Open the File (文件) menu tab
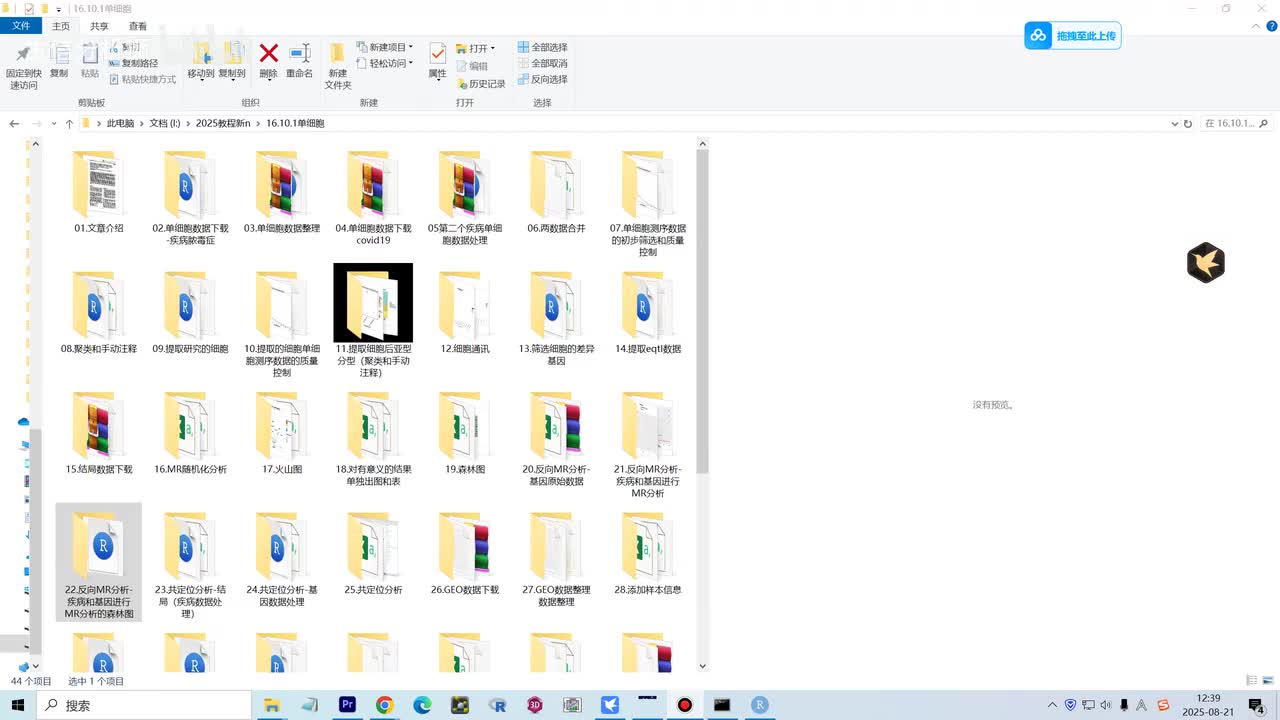The width and height of the screenshot is (1280, 720). pos(21,26)
